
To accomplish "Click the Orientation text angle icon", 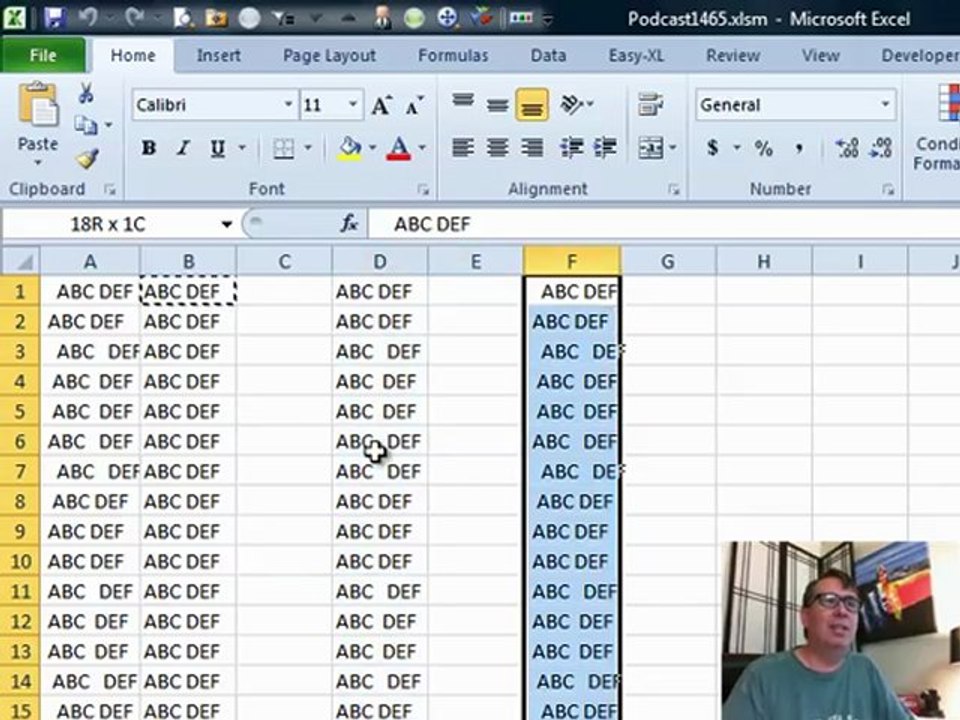I will [572, 105].
